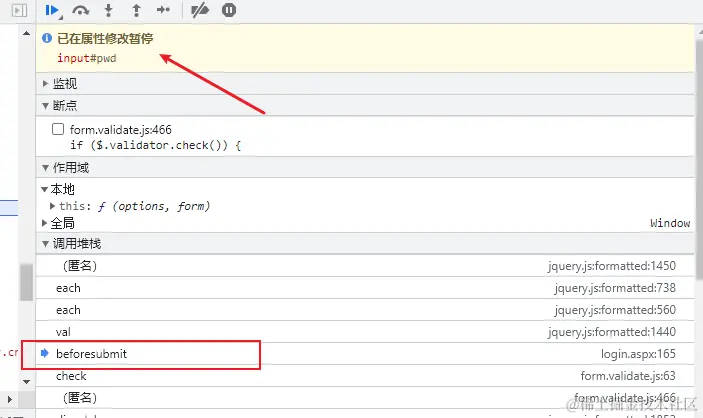Screen dimensions: 703x418
Task: Expand the 全局 (Global) scope
Action: tap(44, 223)
